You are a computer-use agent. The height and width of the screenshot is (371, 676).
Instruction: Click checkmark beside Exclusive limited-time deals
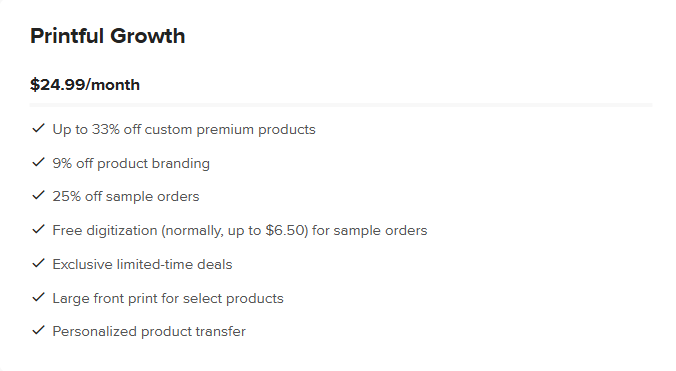click(x=38, y=263)
